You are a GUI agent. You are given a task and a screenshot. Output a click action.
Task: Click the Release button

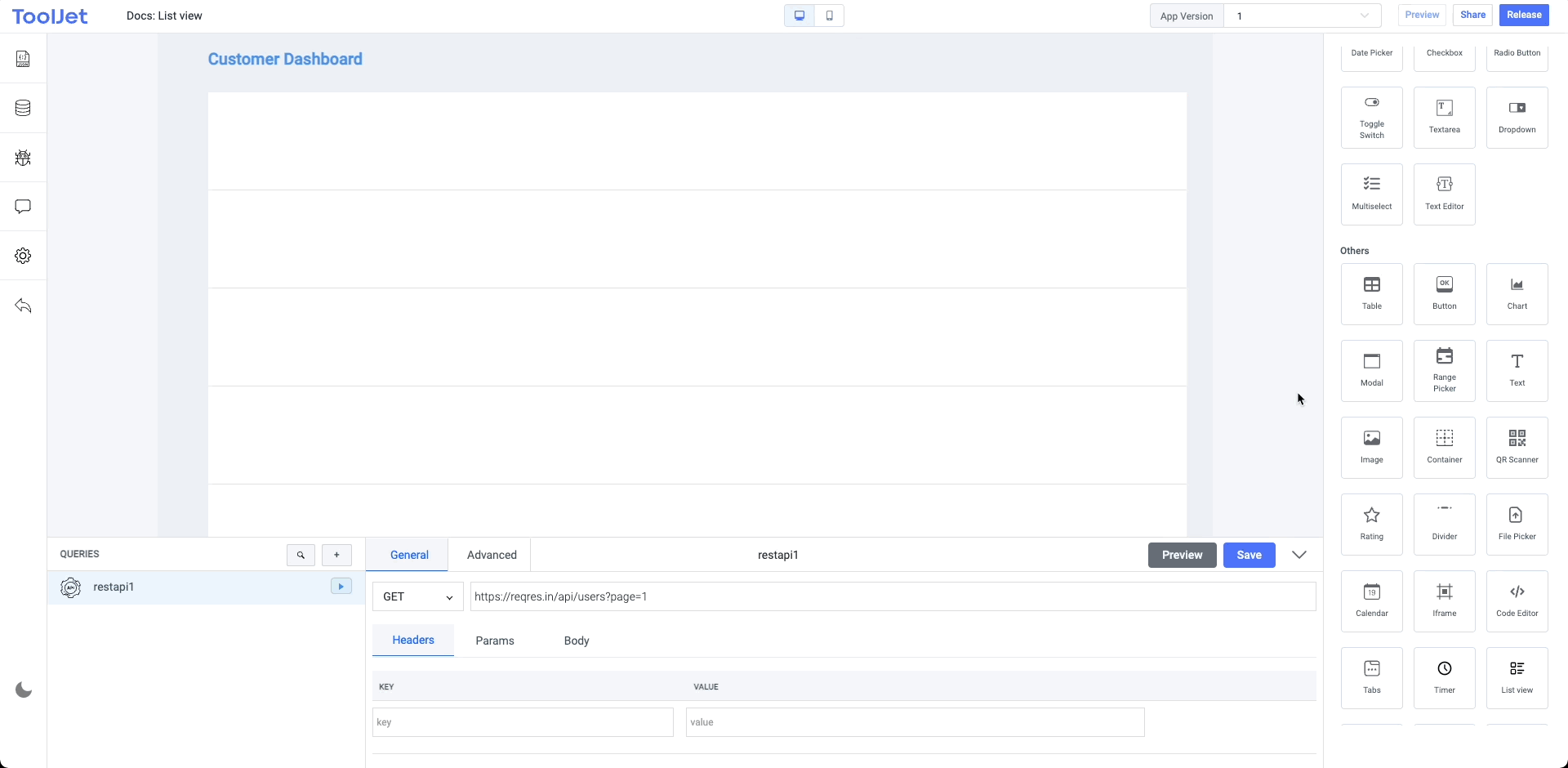pos(1524,15)
